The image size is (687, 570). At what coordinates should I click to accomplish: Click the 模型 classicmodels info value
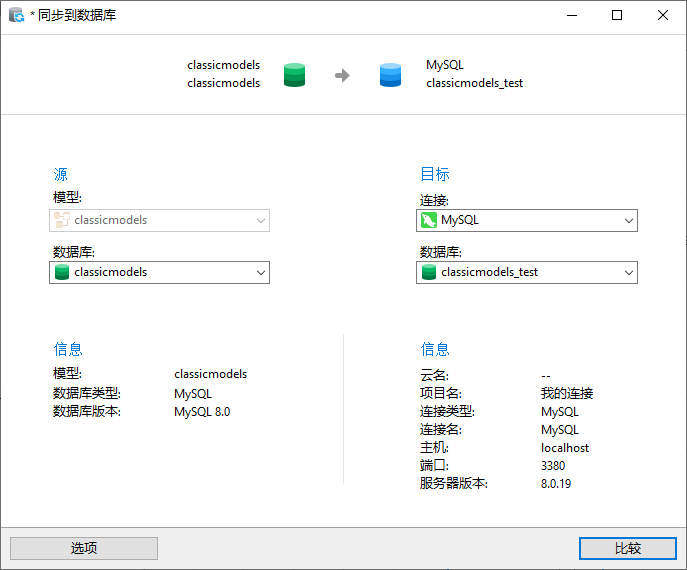[x=211, y=374]
